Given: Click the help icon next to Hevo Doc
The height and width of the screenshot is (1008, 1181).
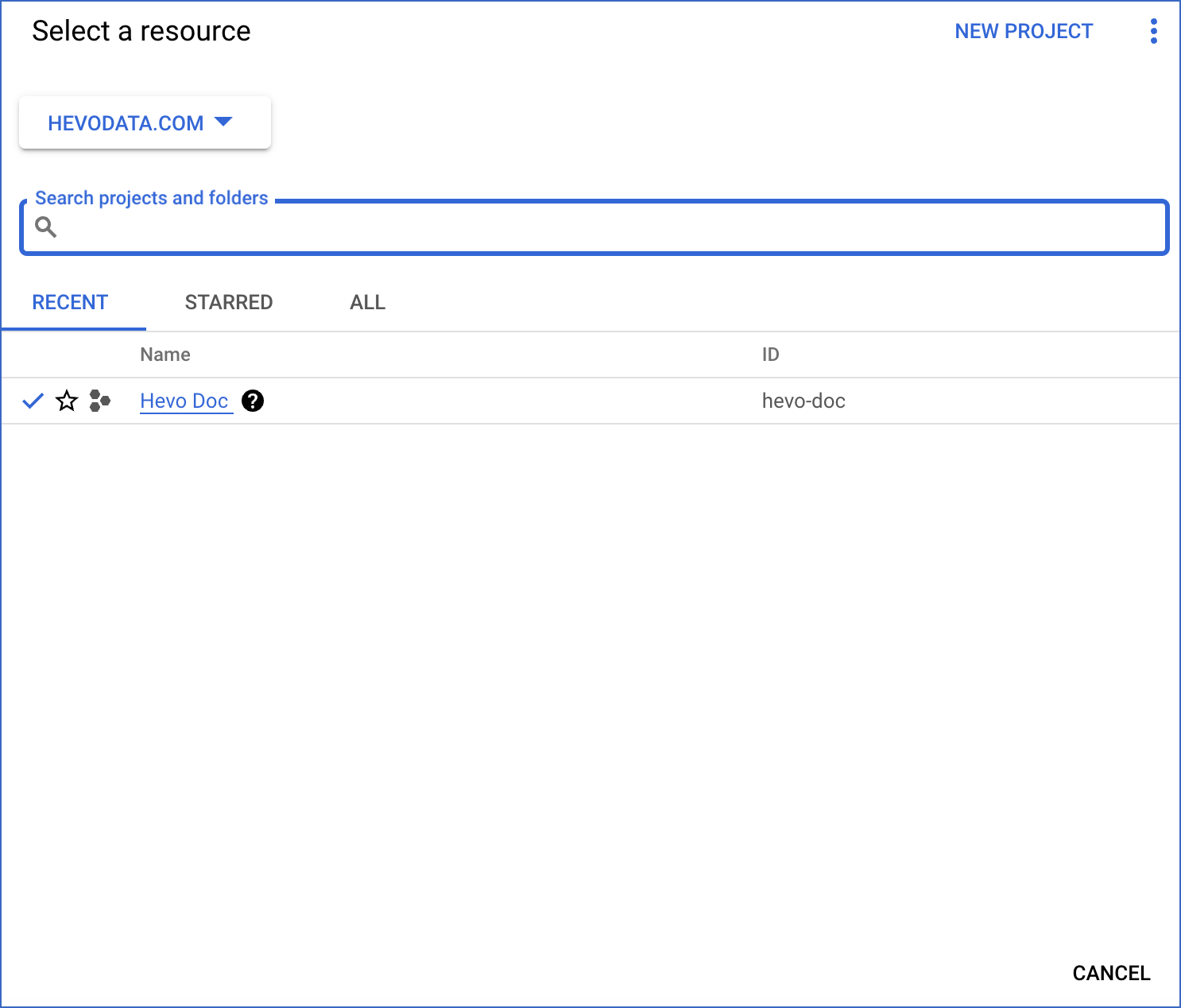Looking at the screenshot, I should click(x=253, y=401).
